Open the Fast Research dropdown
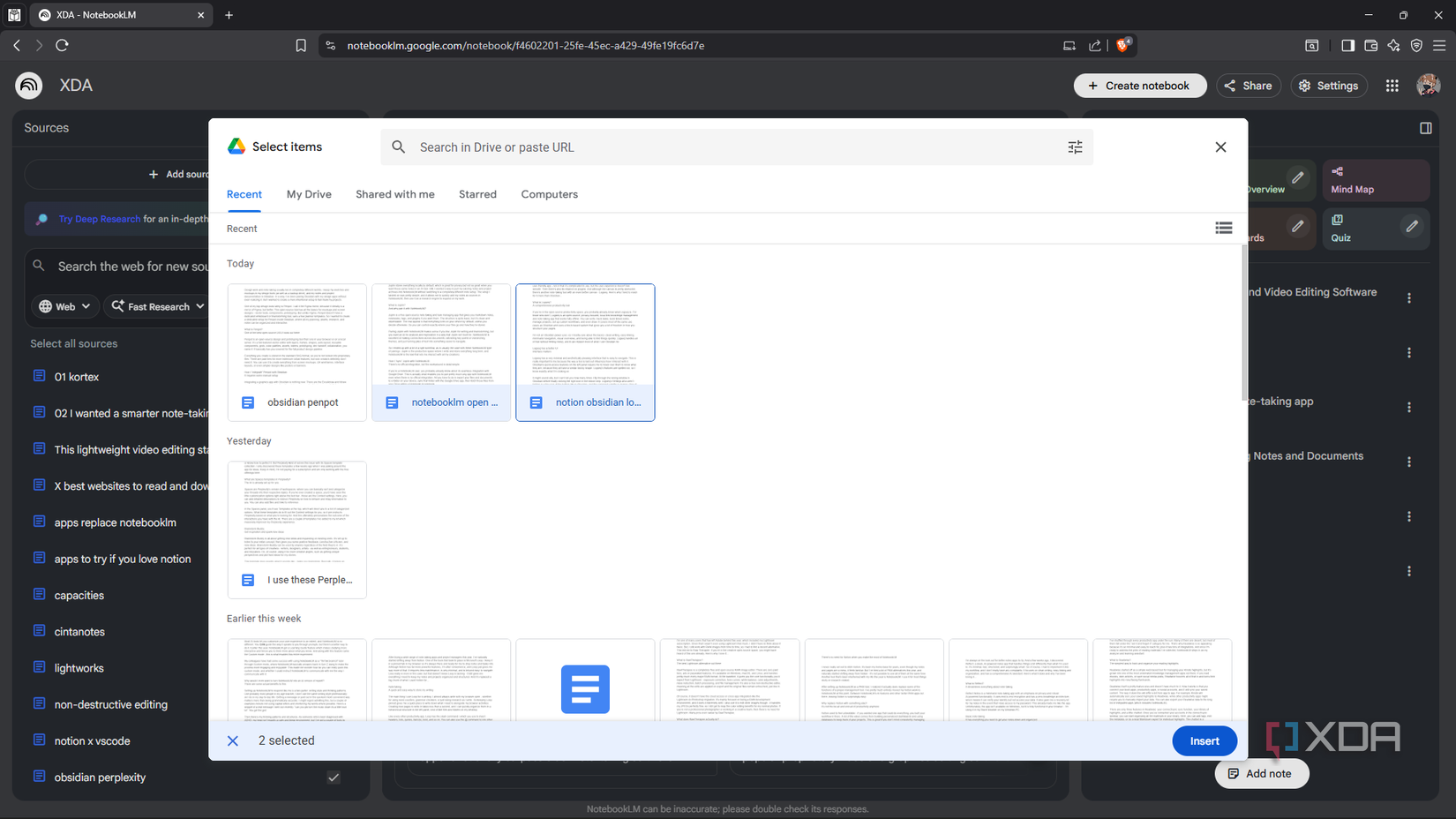This screenshot has height=819, width=1456. (x=156, y=306)
